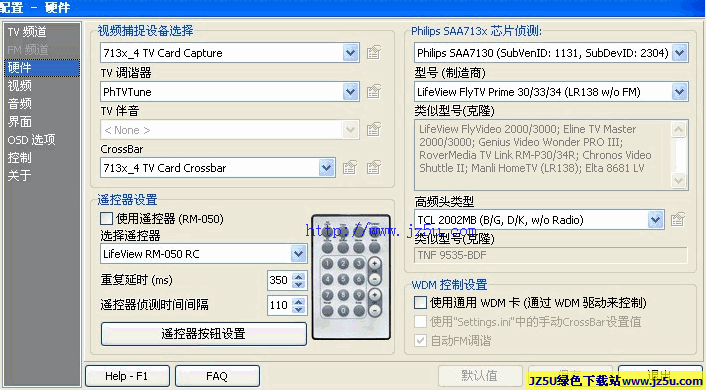Open second properties icon beside CrossBar dropdown
Screen dimensions: 706x390
pyautogui.click(x=374, y=168)
